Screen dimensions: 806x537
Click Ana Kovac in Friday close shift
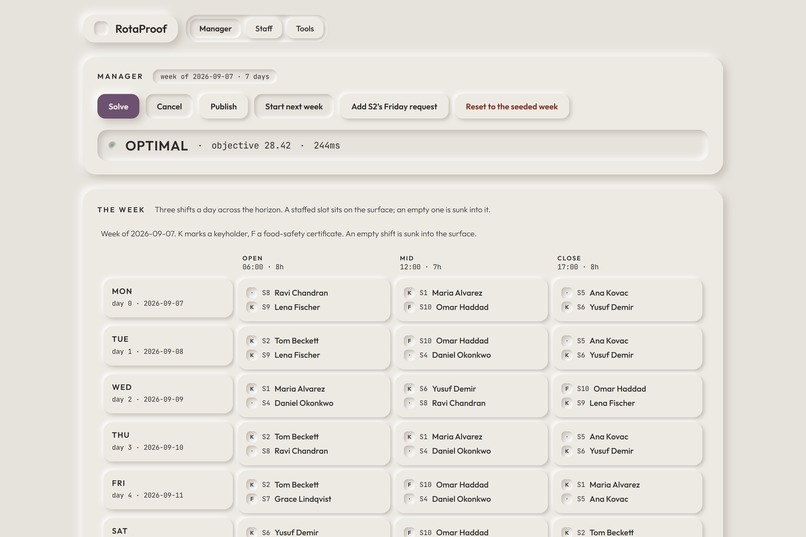click(609, 499)
